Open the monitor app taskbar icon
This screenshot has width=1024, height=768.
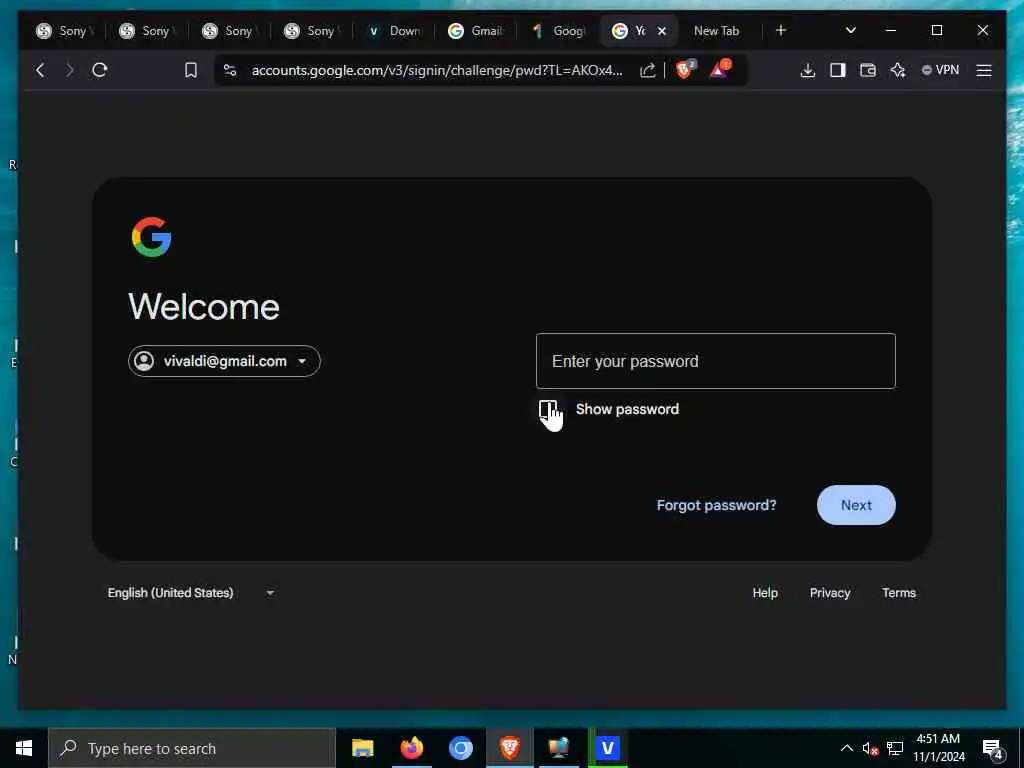pyautogui.click(x=558, y=748)
